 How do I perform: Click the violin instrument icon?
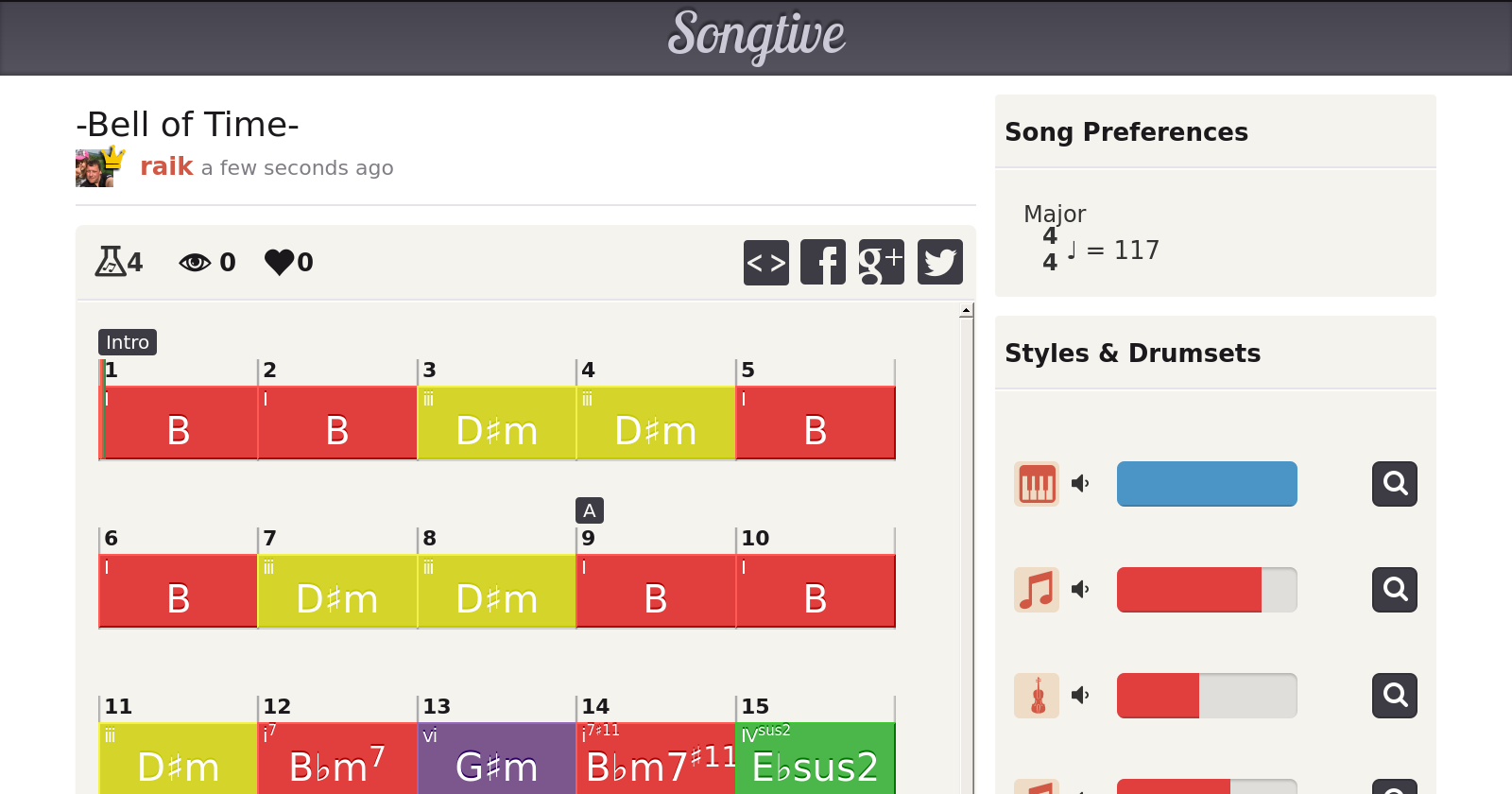[1037, 696]
